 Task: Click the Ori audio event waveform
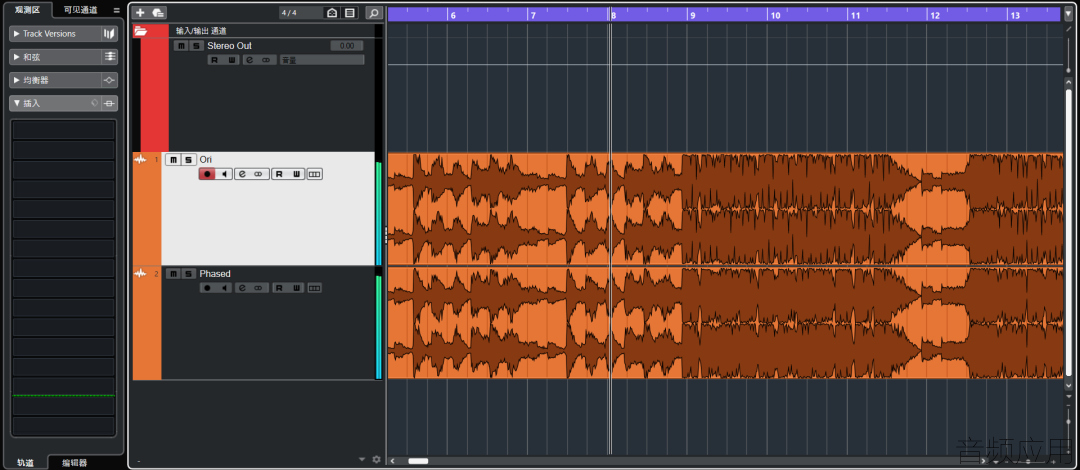(x=725, y=209)
